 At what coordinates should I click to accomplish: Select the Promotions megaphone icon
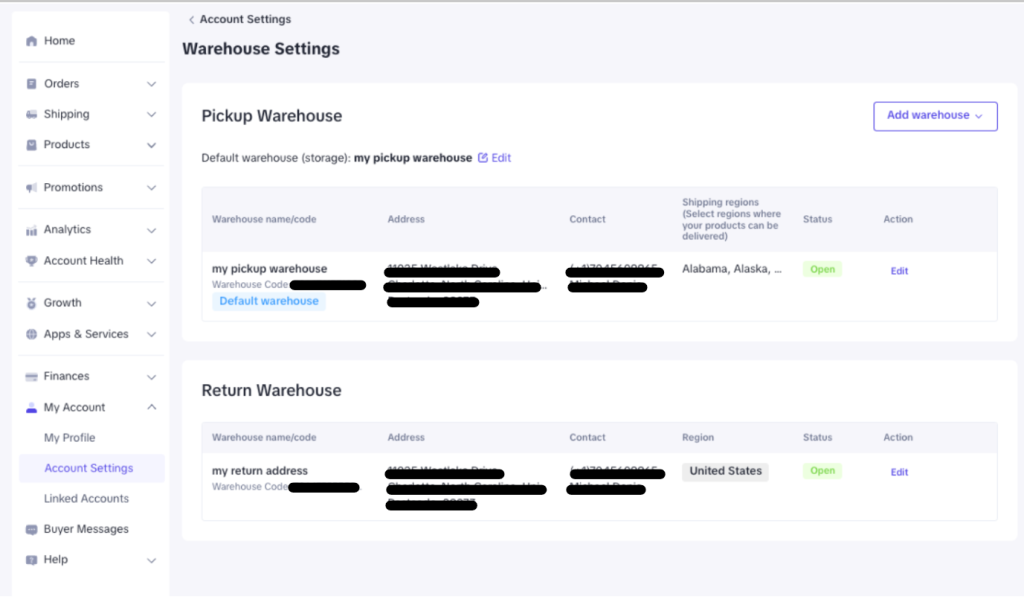(32, 187)
